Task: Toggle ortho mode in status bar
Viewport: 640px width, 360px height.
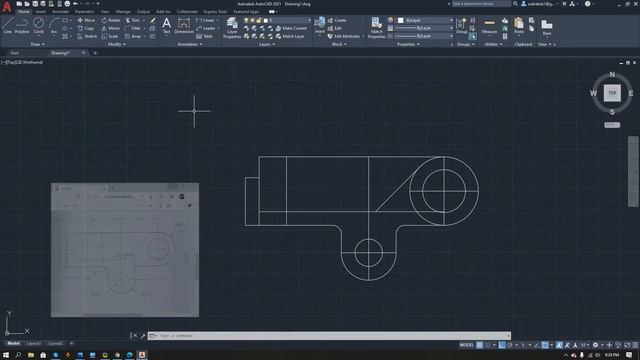Action: pyautogui.click(x=502, y=345)
